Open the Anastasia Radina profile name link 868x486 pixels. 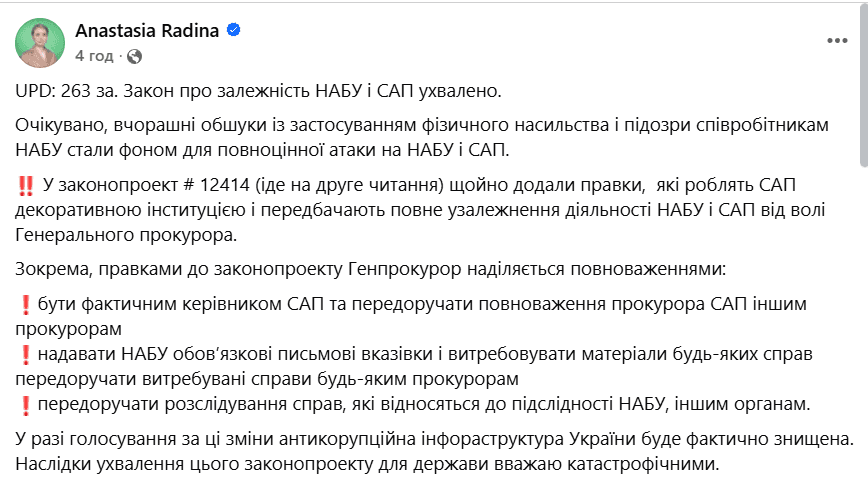(x=147, y=30)
